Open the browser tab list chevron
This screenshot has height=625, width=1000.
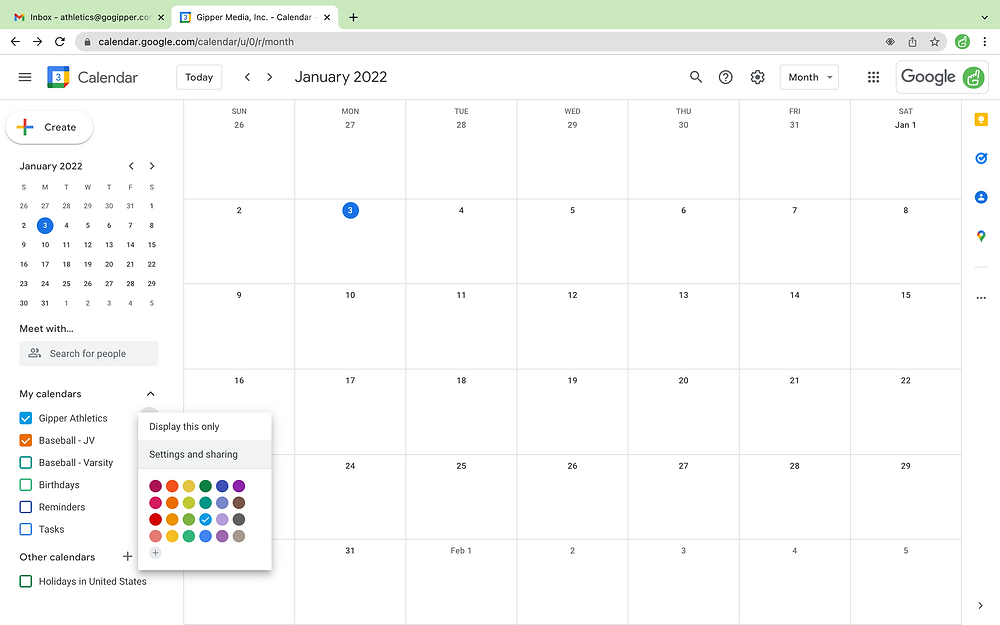pyautogui.click(x=984, y=17)
